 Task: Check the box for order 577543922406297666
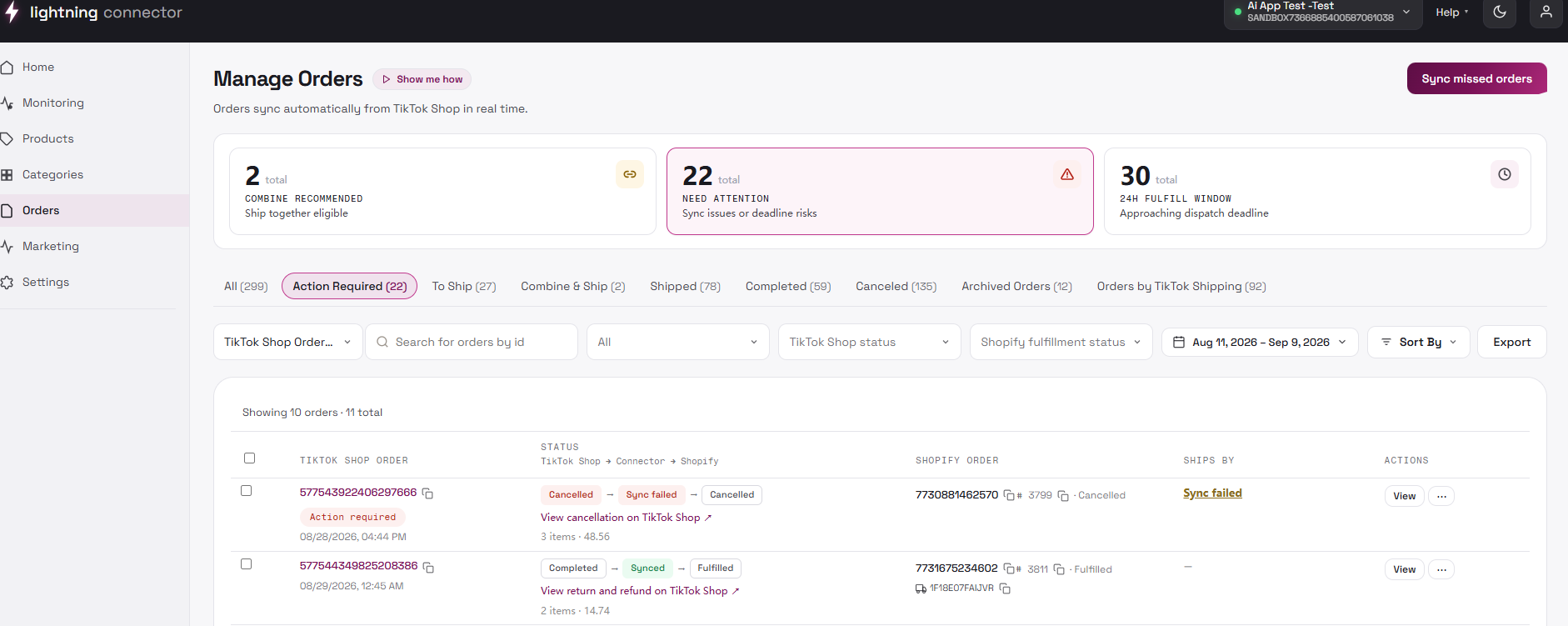point(246,490)
